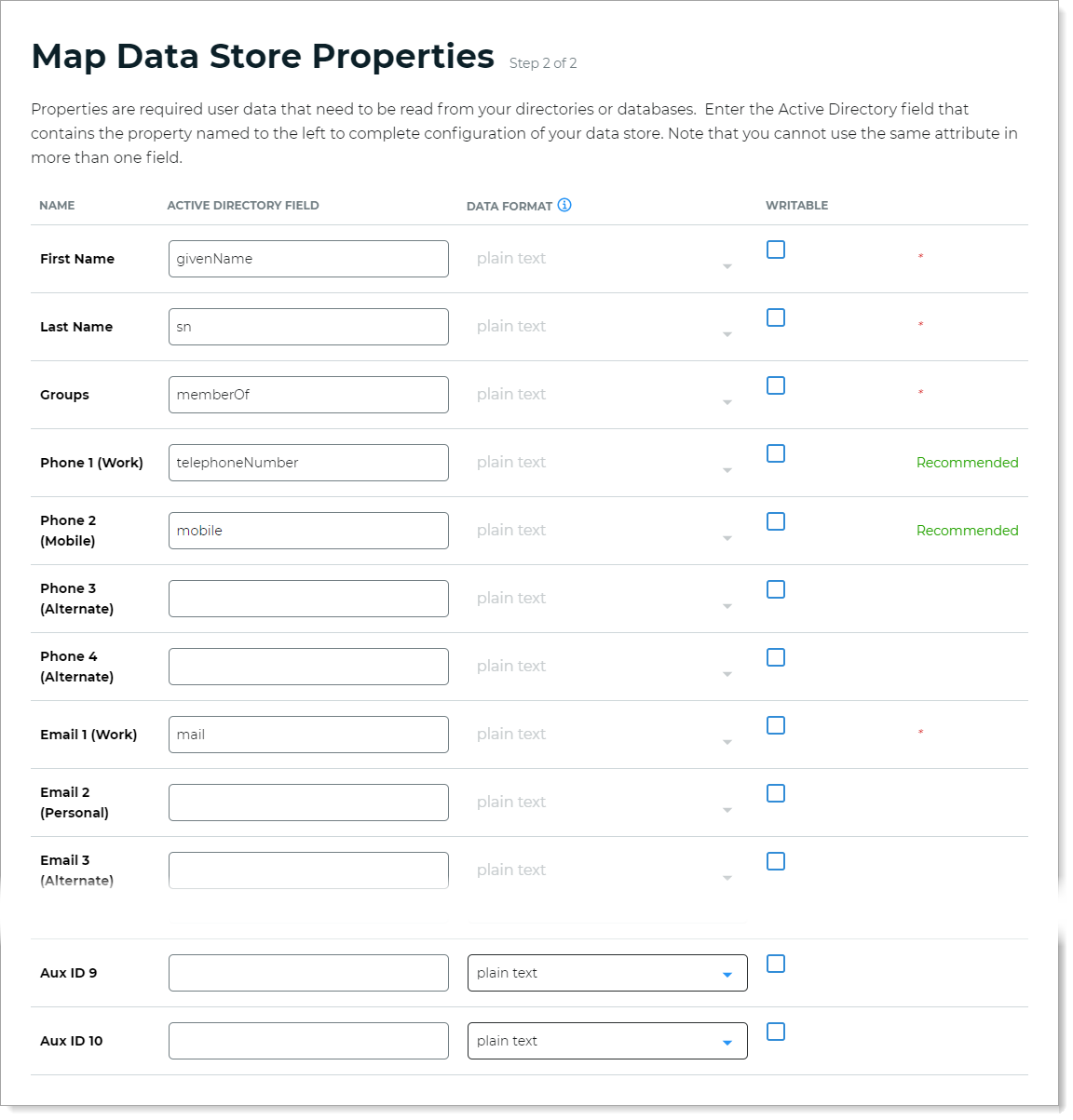Open Phone 2 (Mobile) data format dropdown
Viewport: 1073px width, 1120px height.
point(607,531)
